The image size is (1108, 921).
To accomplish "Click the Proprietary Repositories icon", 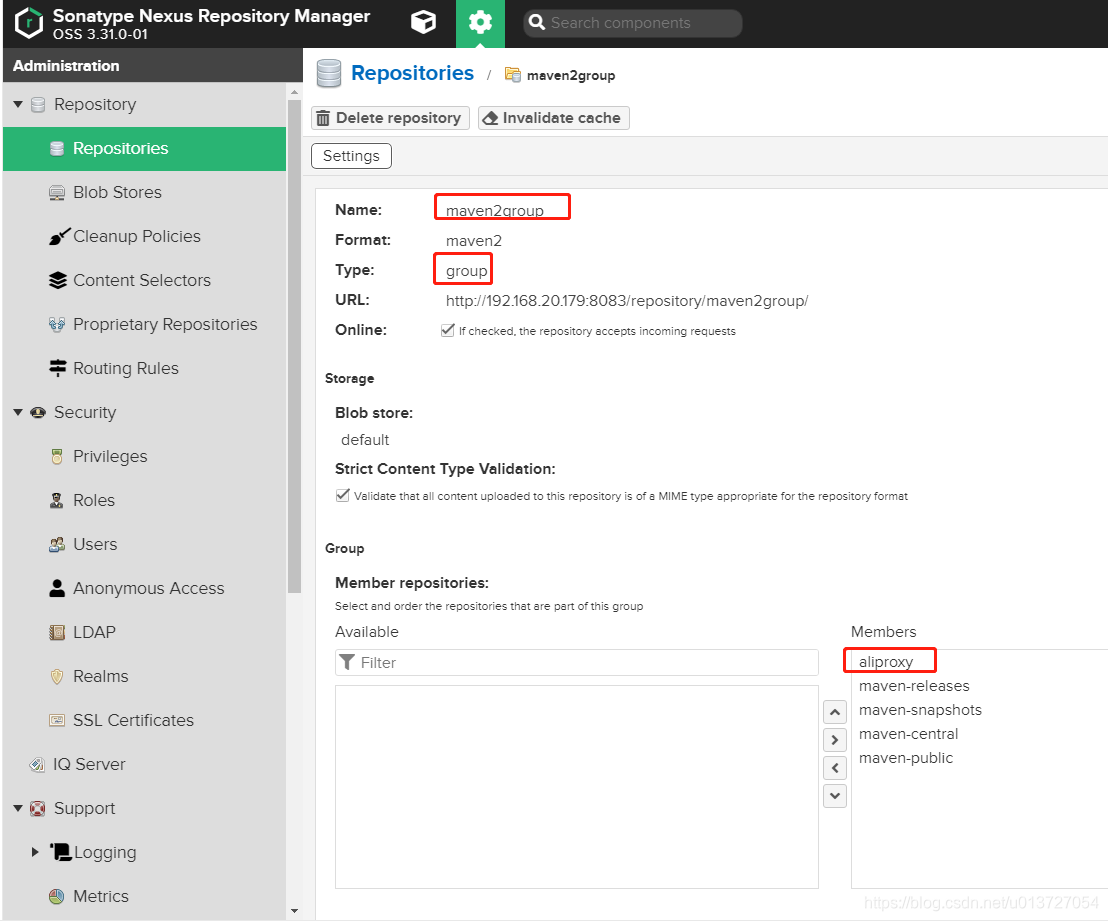I will click(57, 324).
